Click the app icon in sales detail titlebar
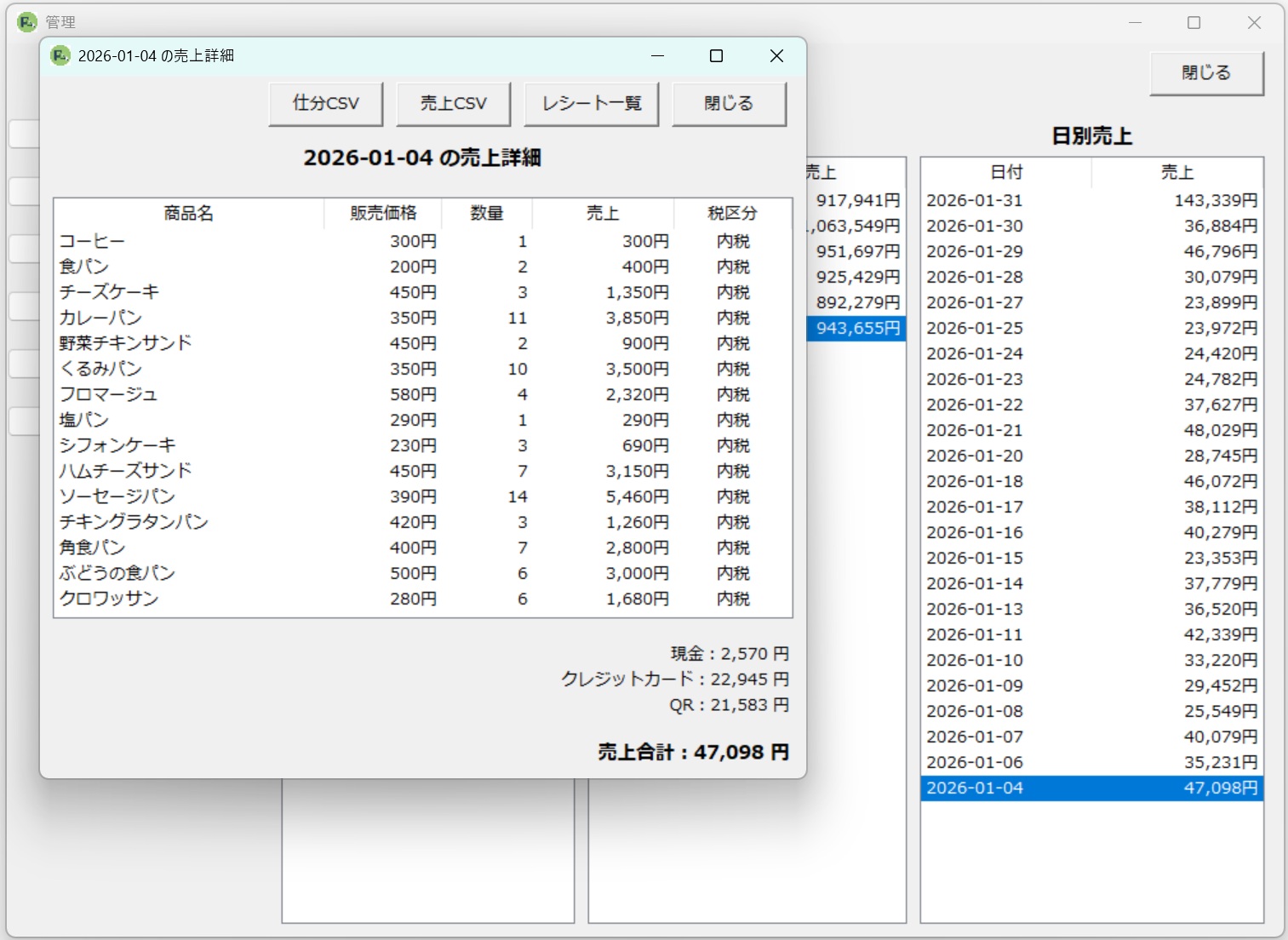The width and height of the screenshot is (1288, 940). 60,56
